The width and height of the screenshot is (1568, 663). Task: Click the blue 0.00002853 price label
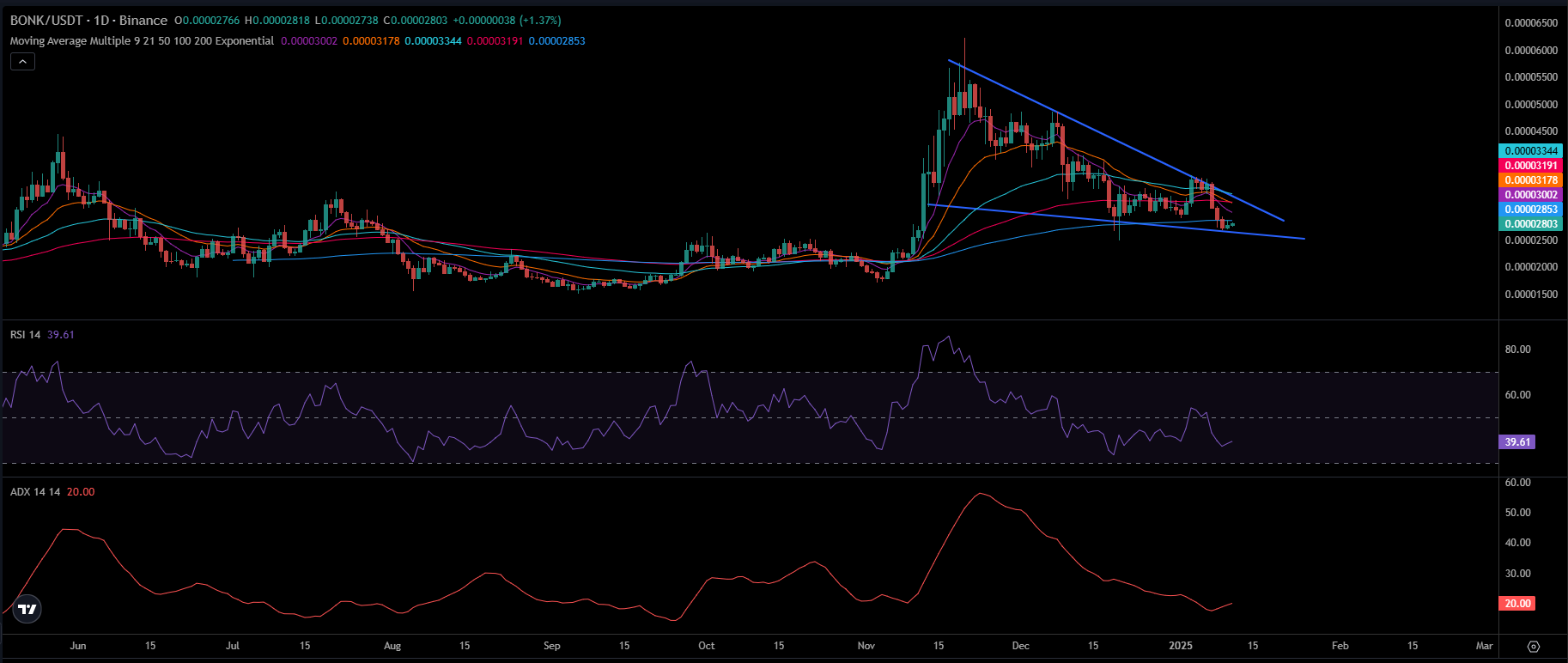[1531, 210]
